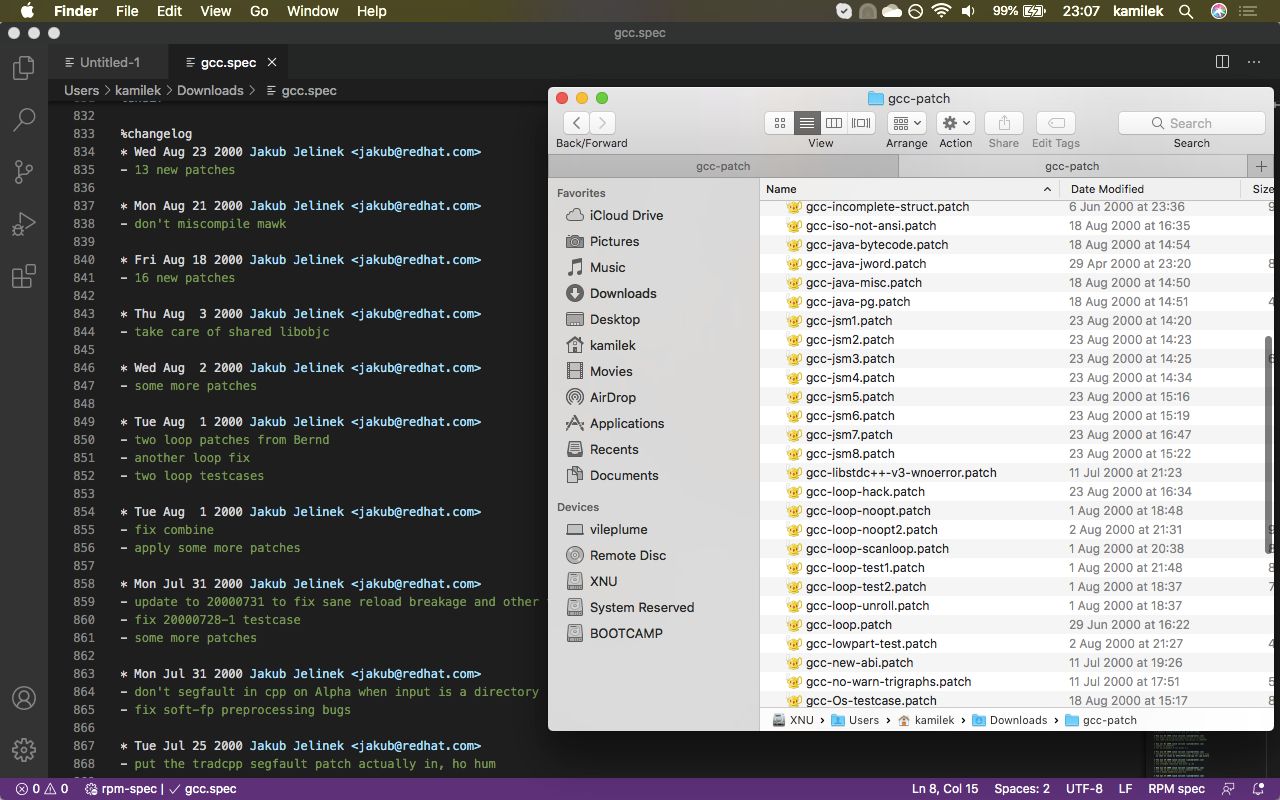The width and height of the screenshot is (1280, 800).
Task: Click the split editor right icon
Action: coord(1222,62)
